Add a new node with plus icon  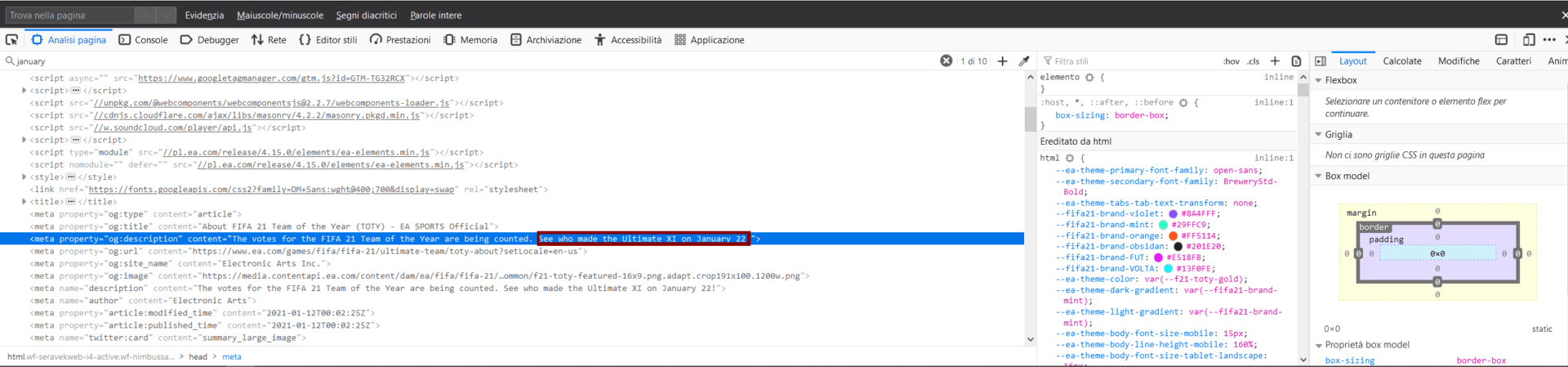pos(1002,60)
